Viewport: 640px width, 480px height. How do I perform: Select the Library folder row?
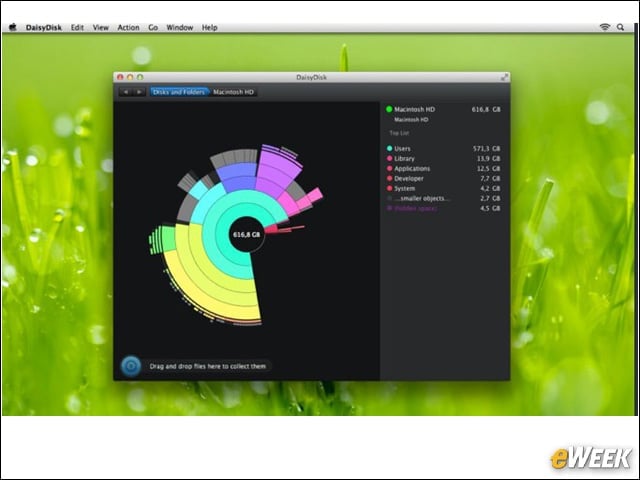click(443, 158)
